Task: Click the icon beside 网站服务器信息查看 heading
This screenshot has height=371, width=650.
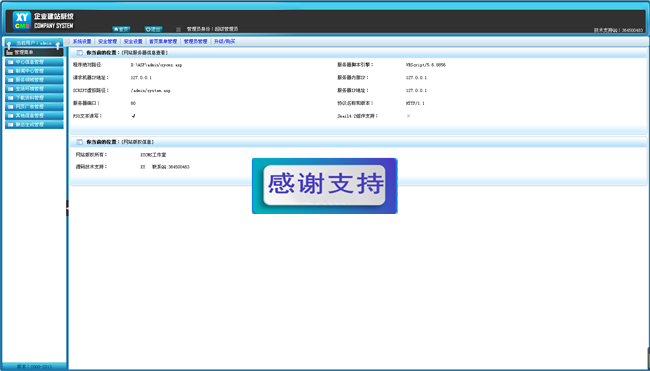Action: [80, 53]
